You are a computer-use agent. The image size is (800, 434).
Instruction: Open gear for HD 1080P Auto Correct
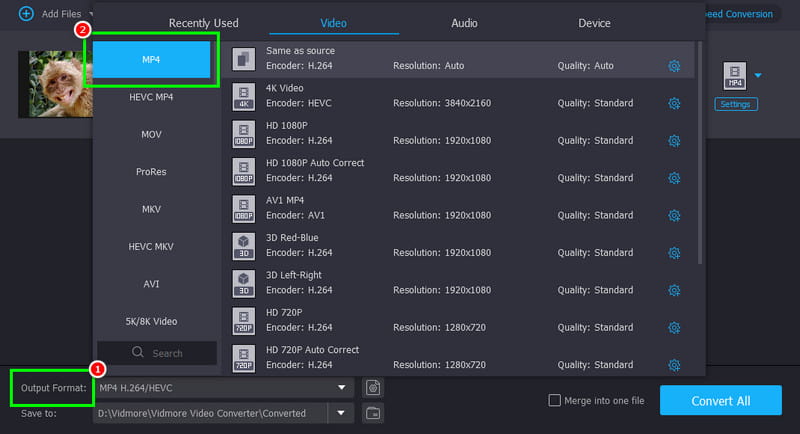674,178
